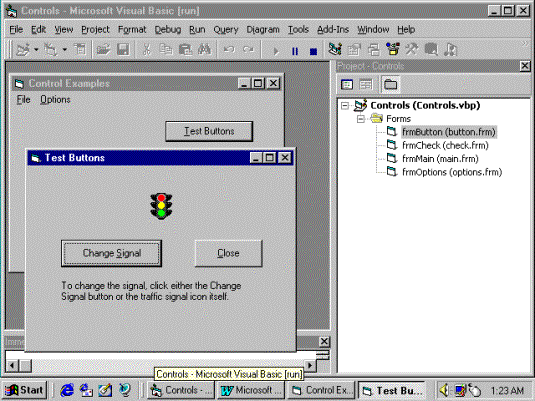Viewport: 535px width, 401px height.
Task: Open the Query menu
Action: [x=226, y=30]
